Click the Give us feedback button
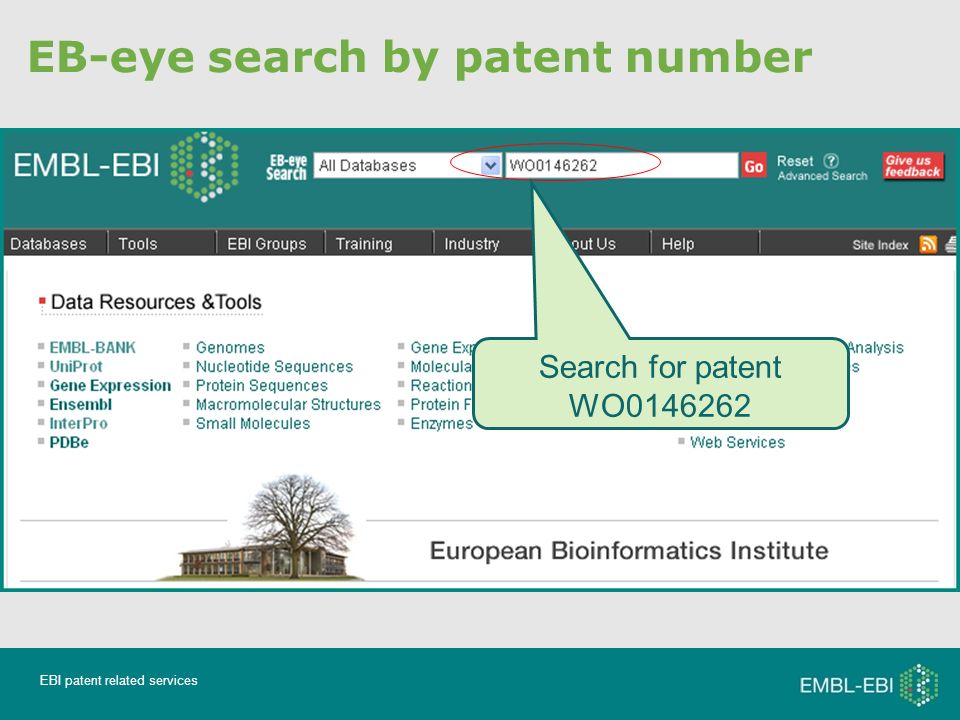The image size is (960, 720). 912,166
